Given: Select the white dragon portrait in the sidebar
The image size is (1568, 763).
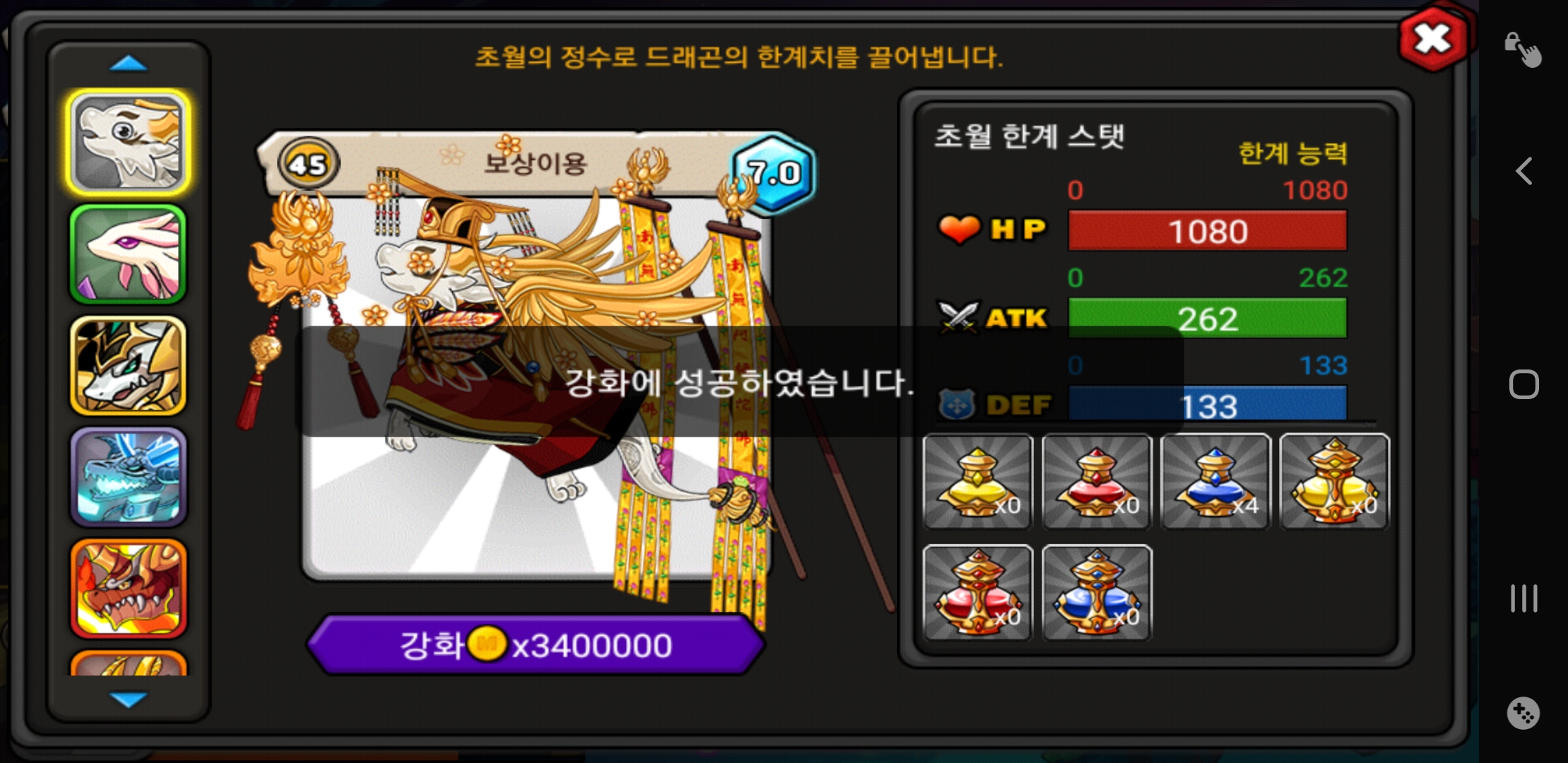Looking at the screenshot, I should pyautogui.click(x=128, y=143).
